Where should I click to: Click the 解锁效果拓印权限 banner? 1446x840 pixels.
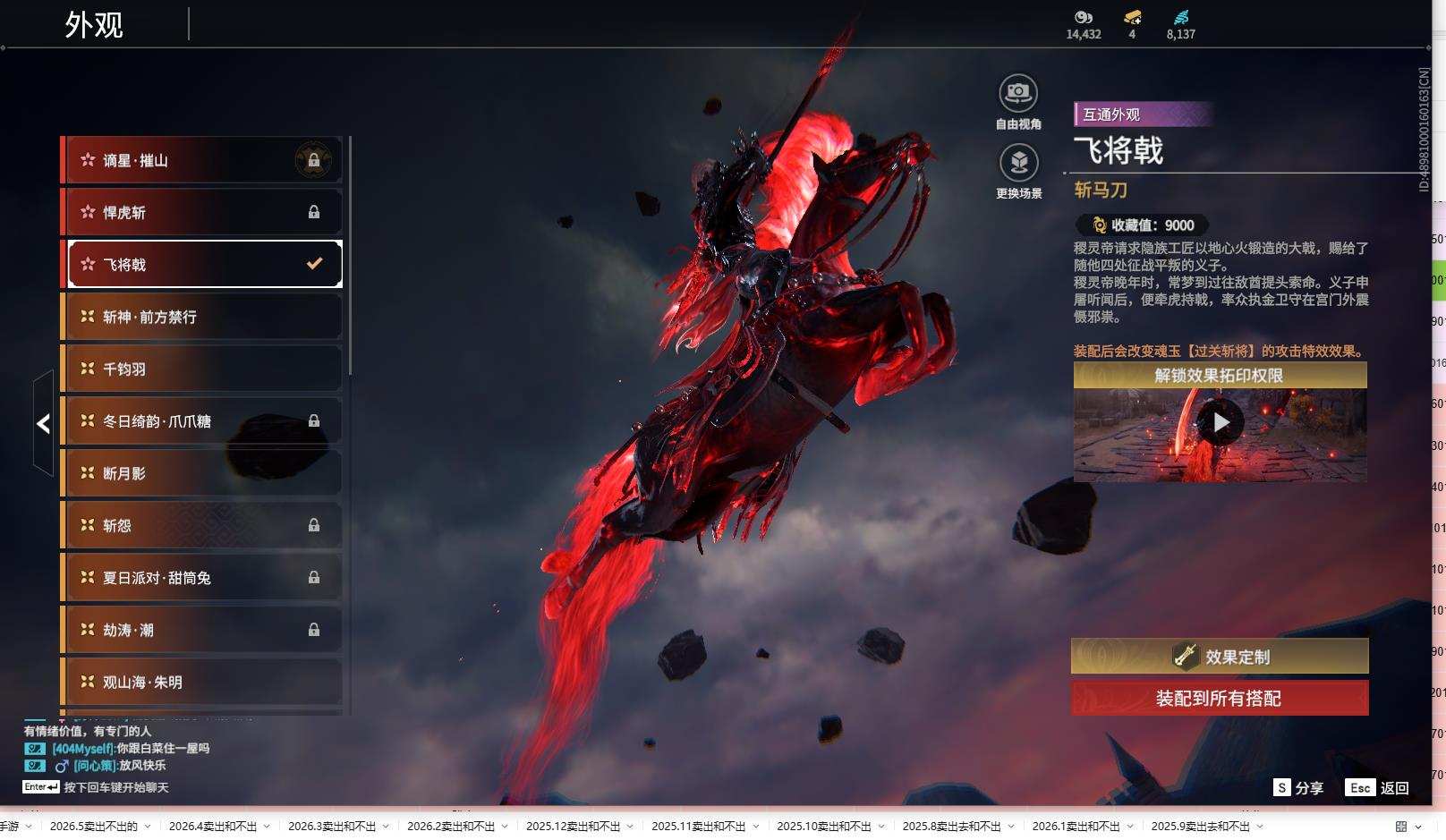[1220, 375]
